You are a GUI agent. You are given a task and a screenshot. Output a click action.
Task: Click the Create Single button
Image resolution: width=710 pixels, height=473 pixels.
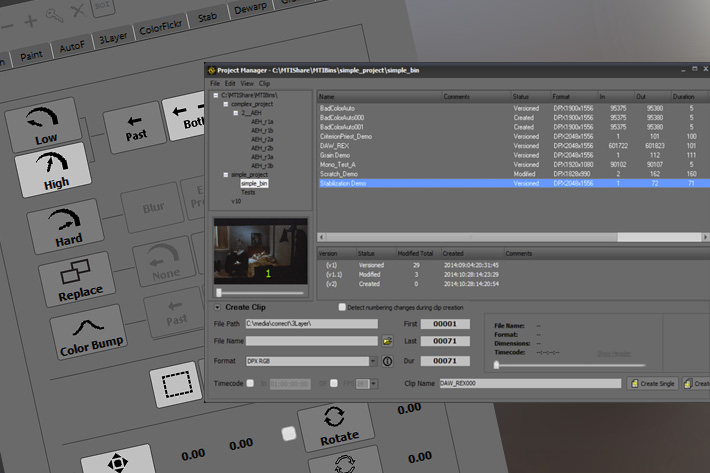coord(652,383)
